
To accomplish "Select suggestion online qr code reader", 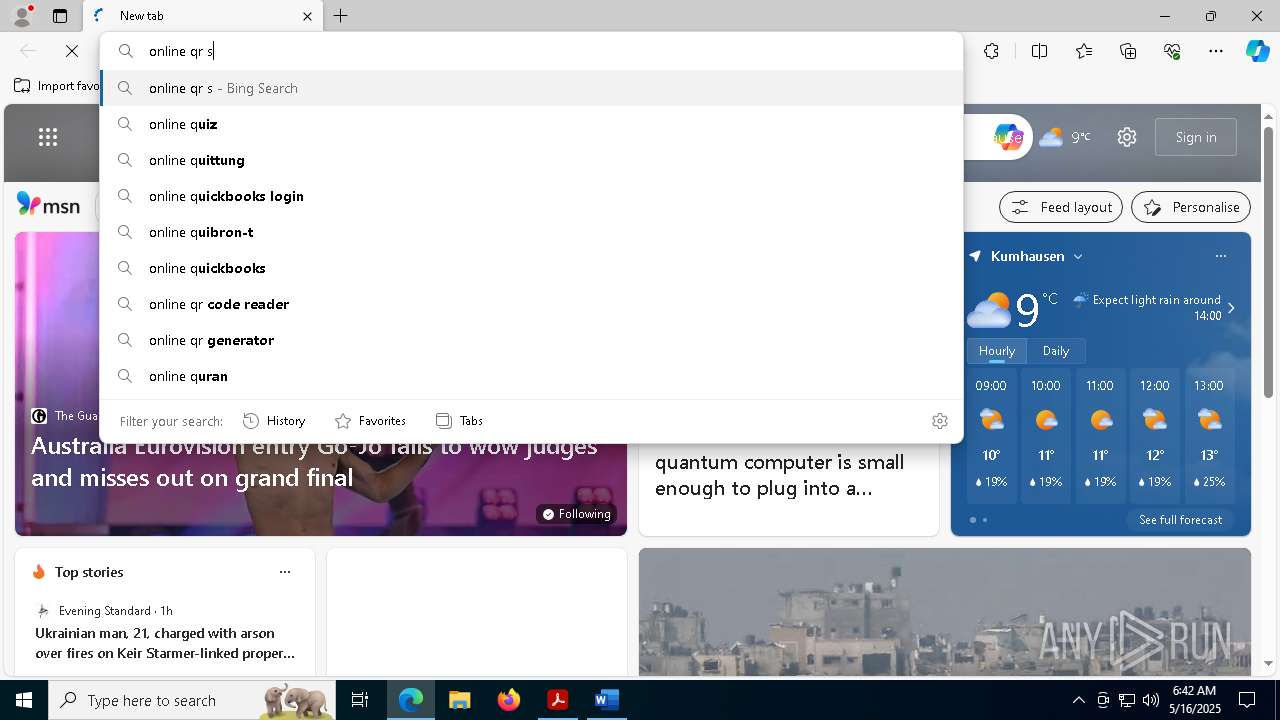I will [x=532, y=304].
